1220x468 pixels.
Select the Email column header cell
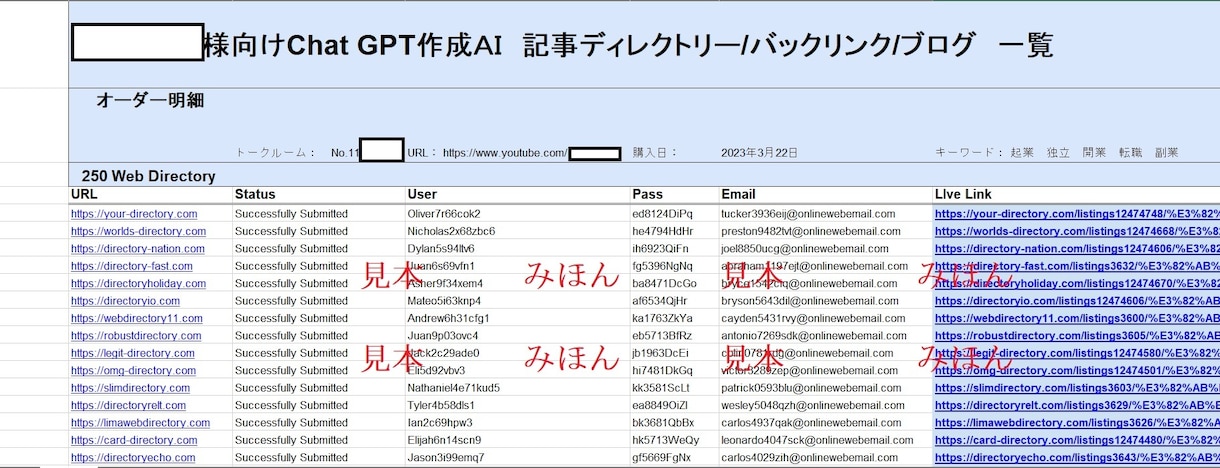point(825,194)
